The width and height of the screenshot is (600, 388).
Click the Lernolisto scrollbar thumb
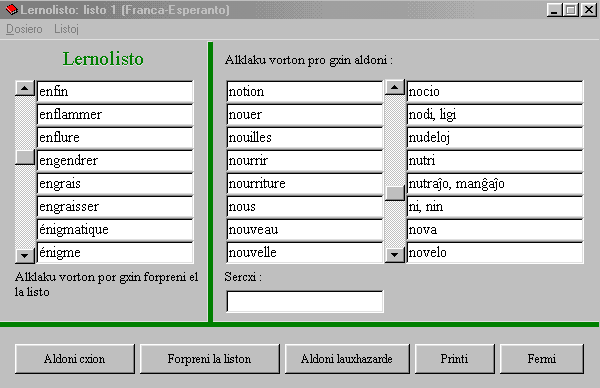point(25,157)
